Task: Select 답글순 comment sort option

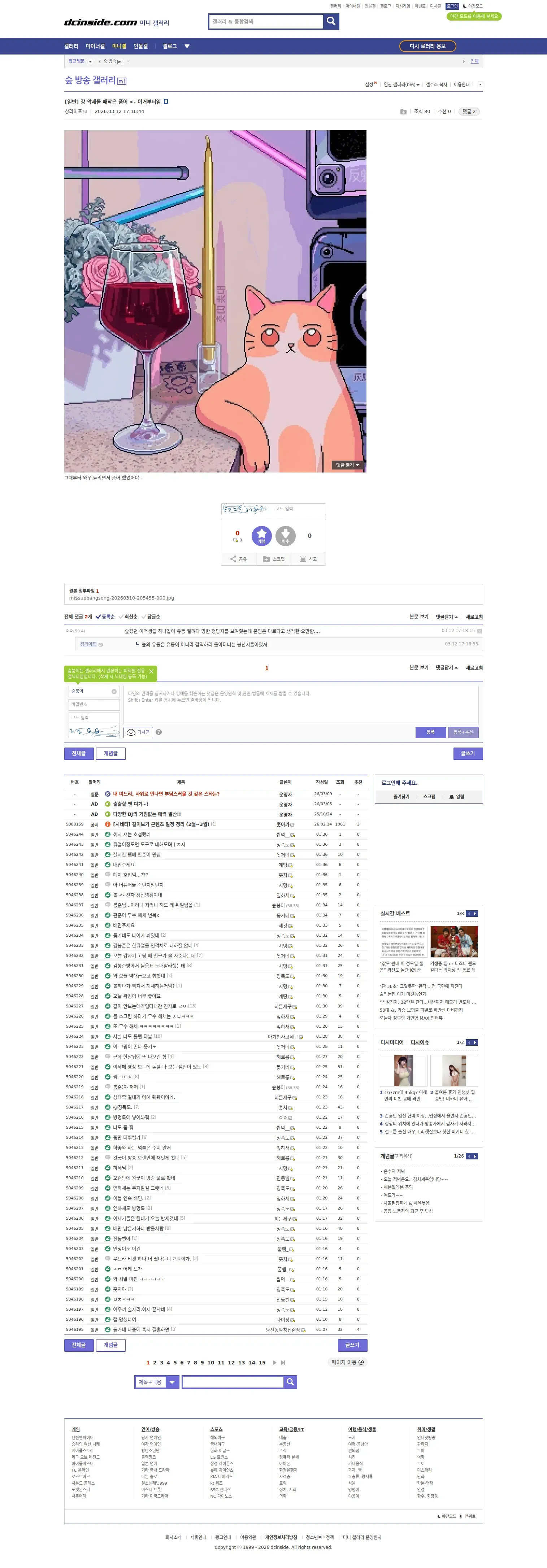Action: point(151,617)
